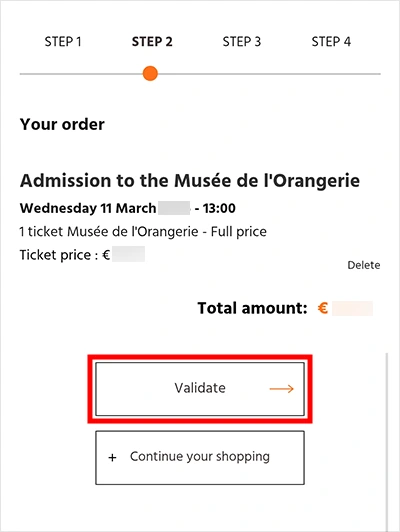Validate the order
The height and width of the screenshot is (532, 400).
tap(200, 389)
